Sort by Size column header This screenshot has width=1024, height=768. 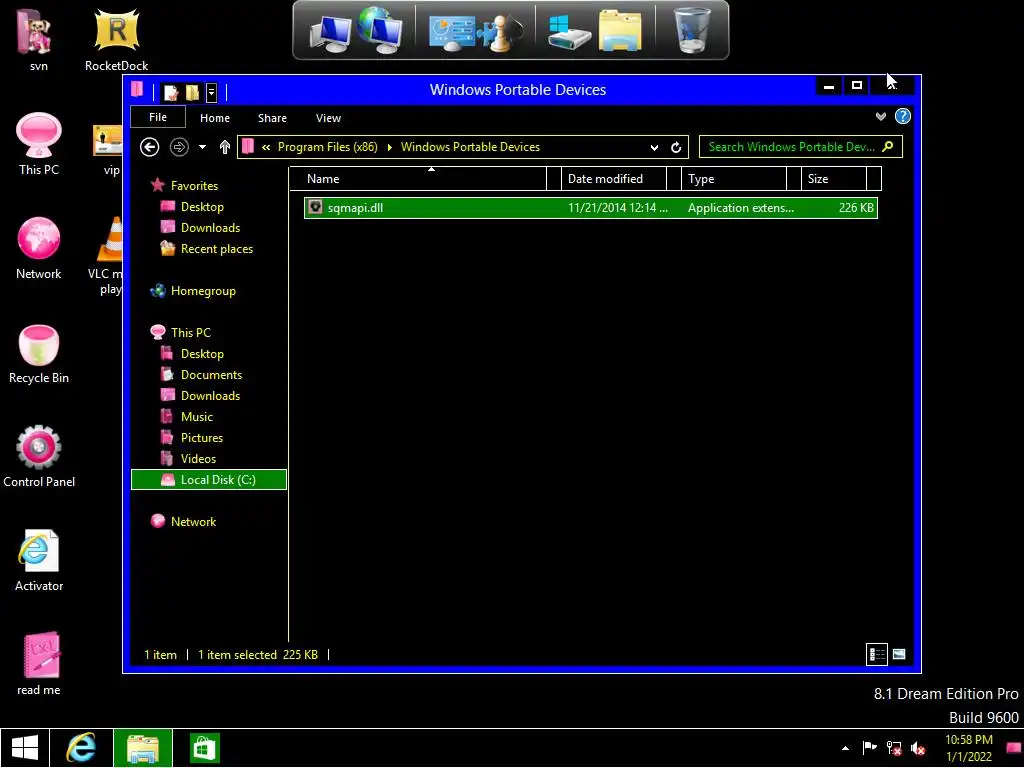click(x=833, y=179)
